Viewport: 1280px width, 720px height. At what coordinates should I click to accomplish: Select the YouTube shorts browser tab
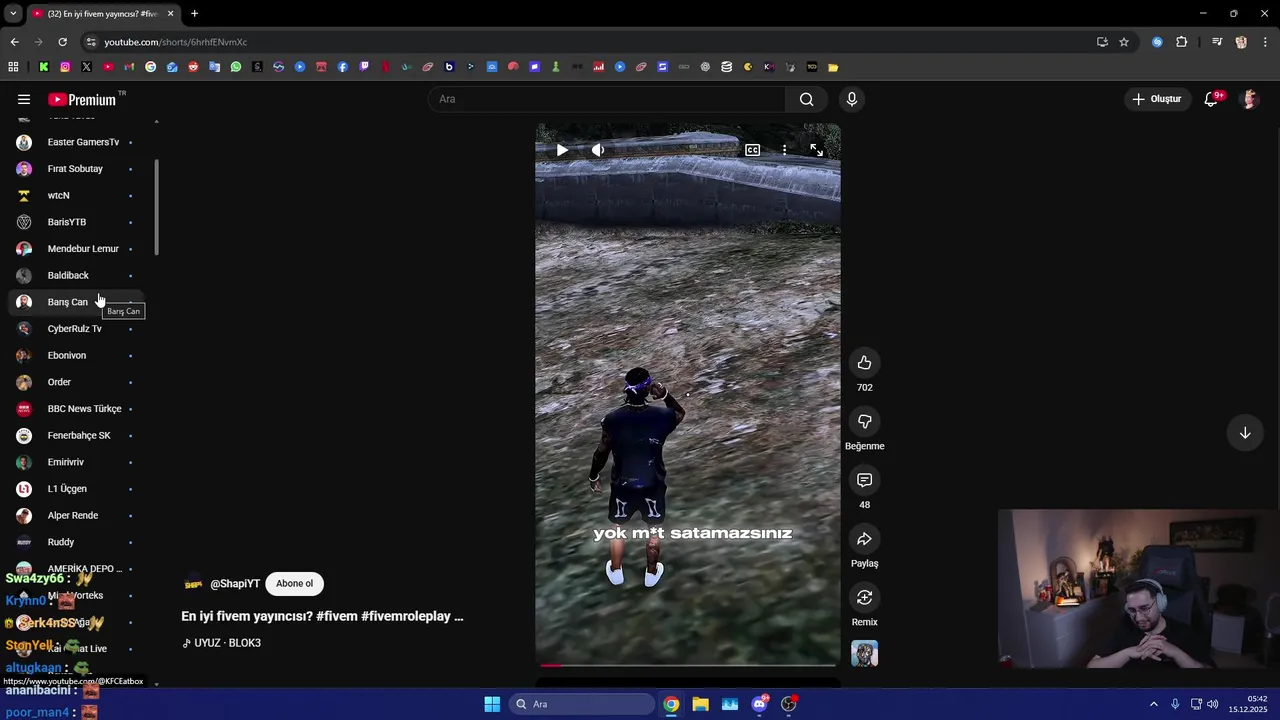103,14
